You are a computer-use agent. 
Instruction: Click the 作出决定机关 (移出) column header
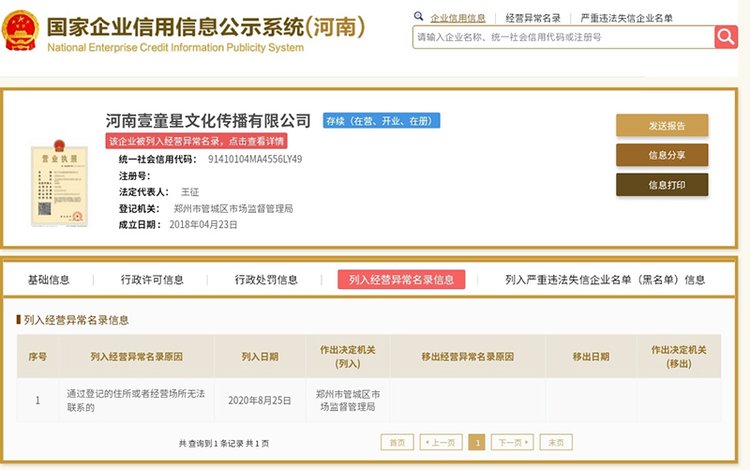point(679,357)
